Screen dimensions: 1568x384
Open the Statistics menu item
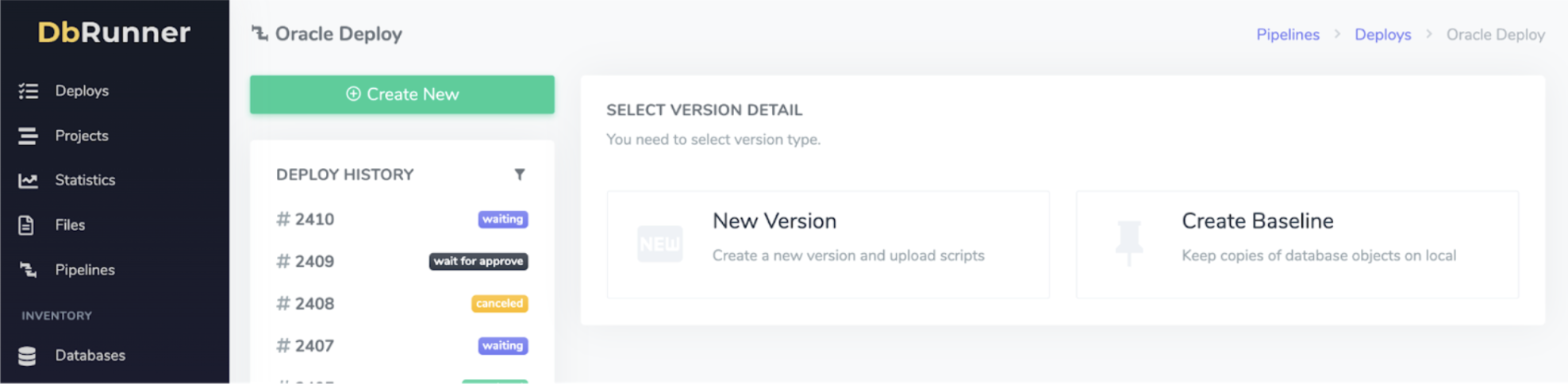pos(85,180)
